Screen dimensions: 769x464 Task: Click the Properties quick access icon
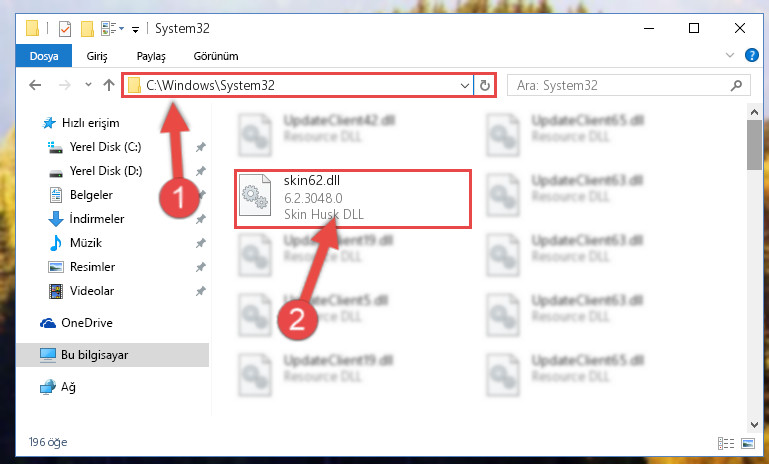point(65,29)
